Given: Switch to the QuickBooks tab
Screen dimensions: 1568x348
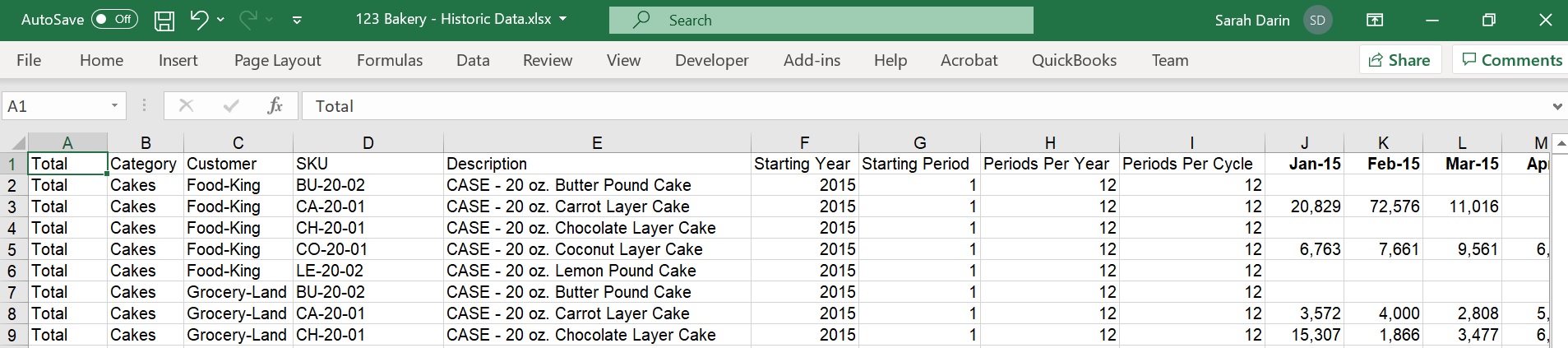Looking at the screenshot, I should click(x=1074, y=60).
